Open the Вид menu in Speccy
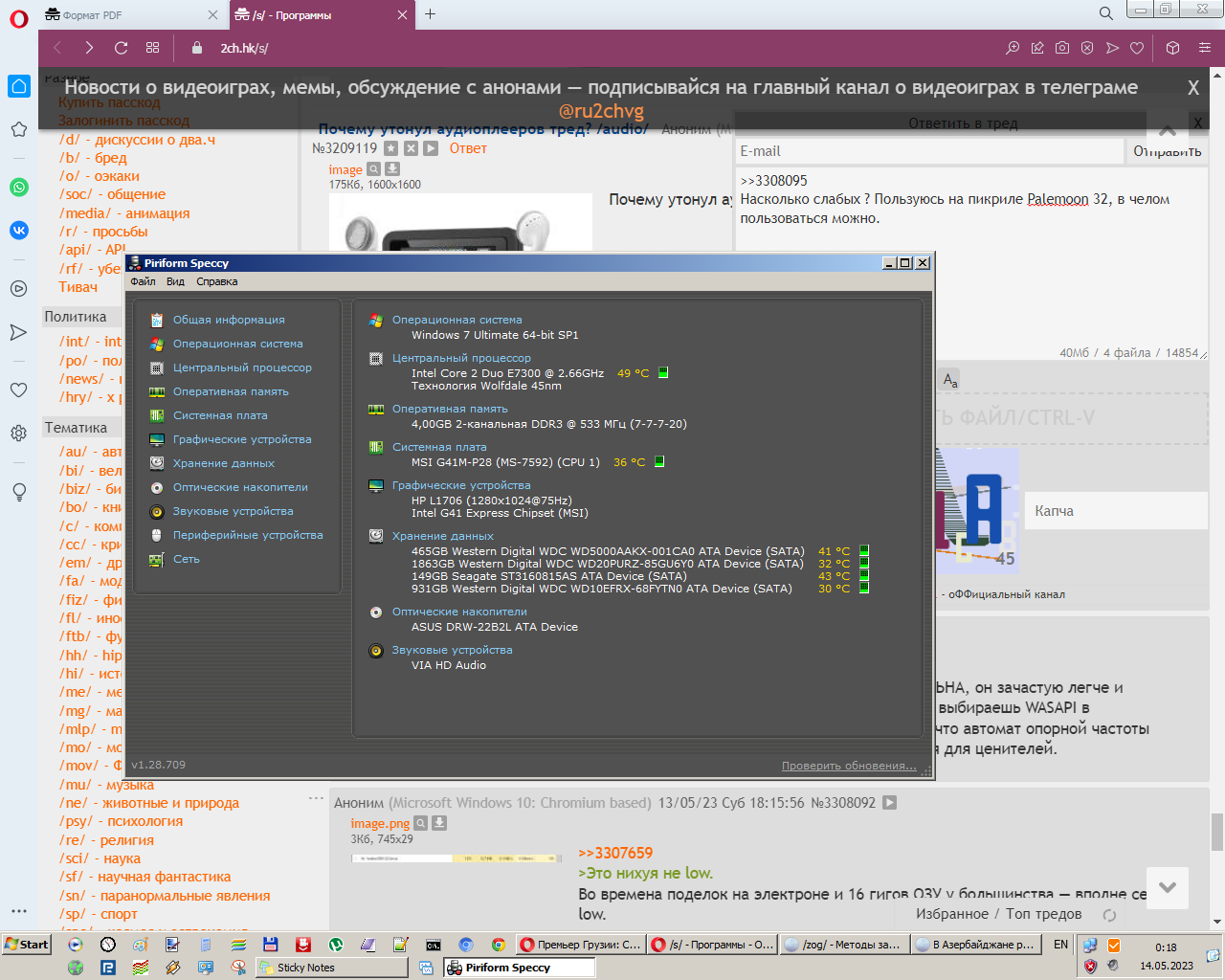This screenshot has height=980, width=1225. tap(175, 281)
